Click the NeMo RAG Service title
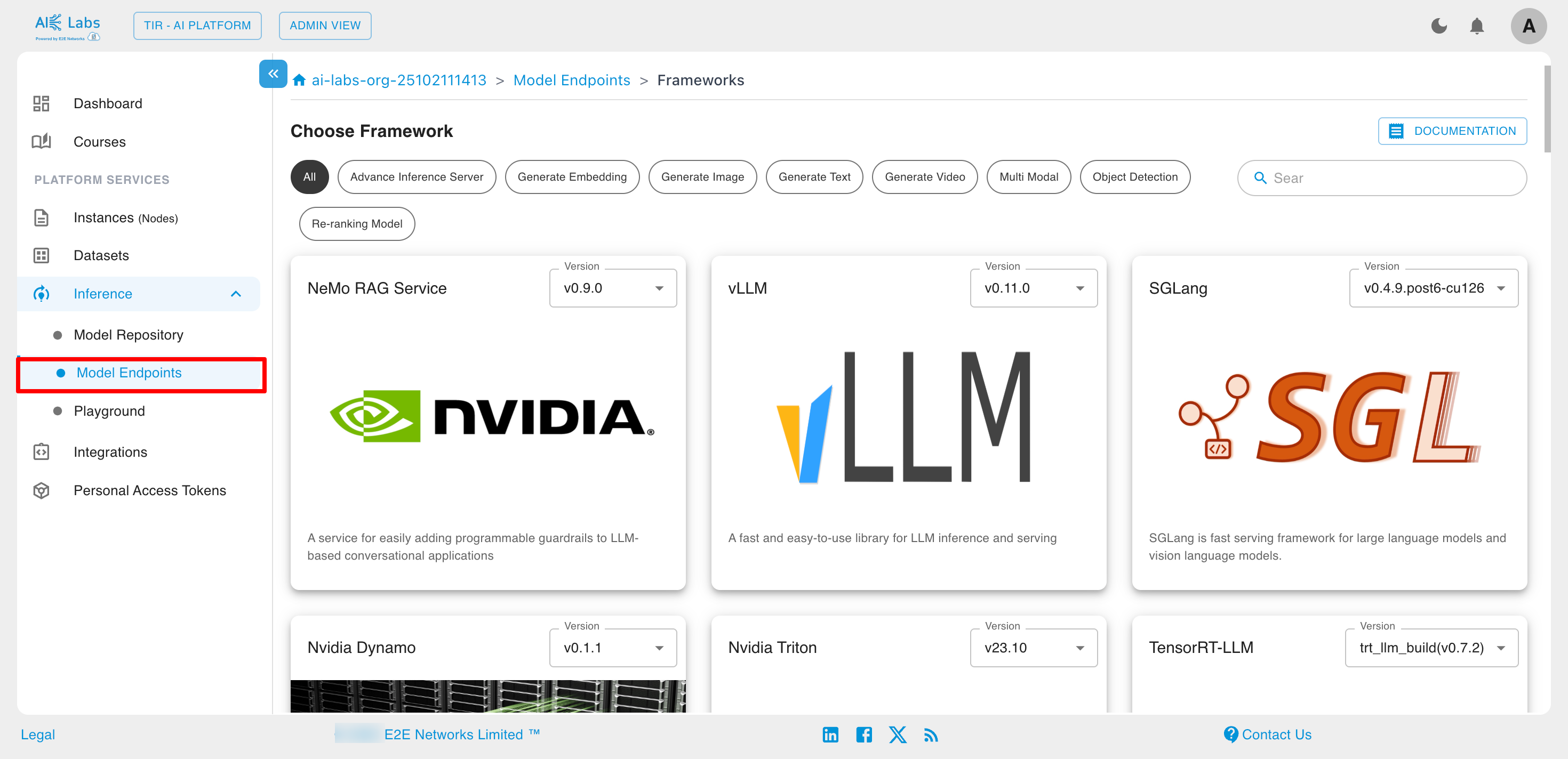 point(377,288)
